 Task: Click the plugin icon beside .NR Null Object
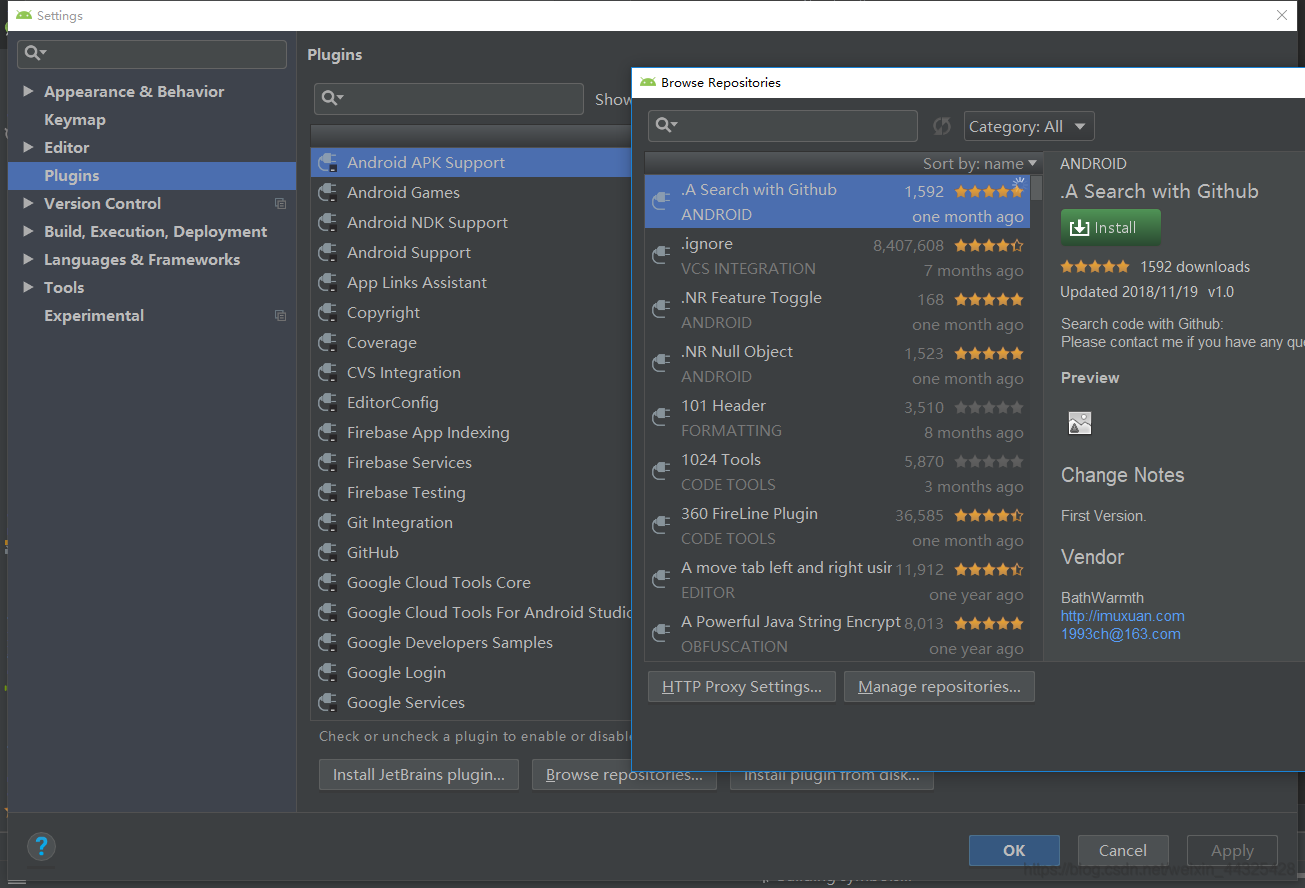coord(660,364)
